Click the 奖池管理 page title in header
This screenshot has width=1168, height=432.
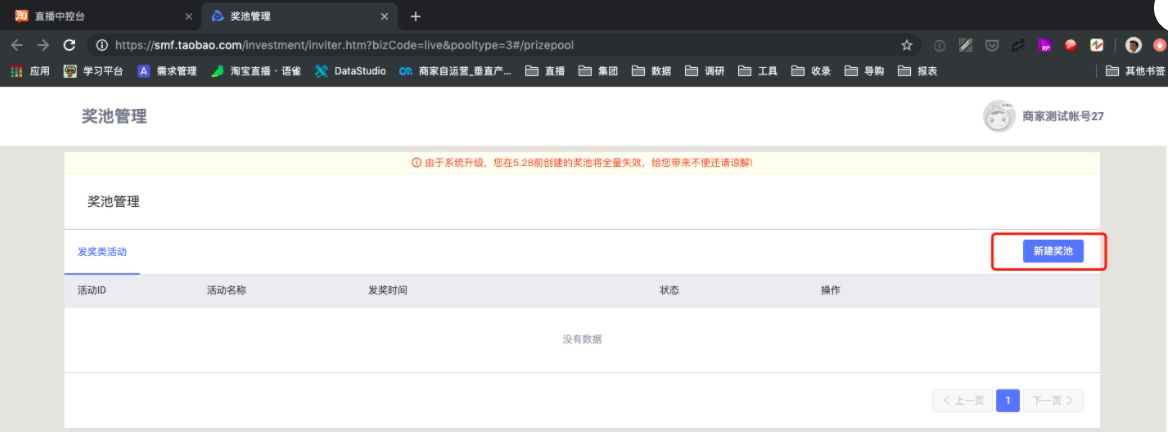[114, 116]
